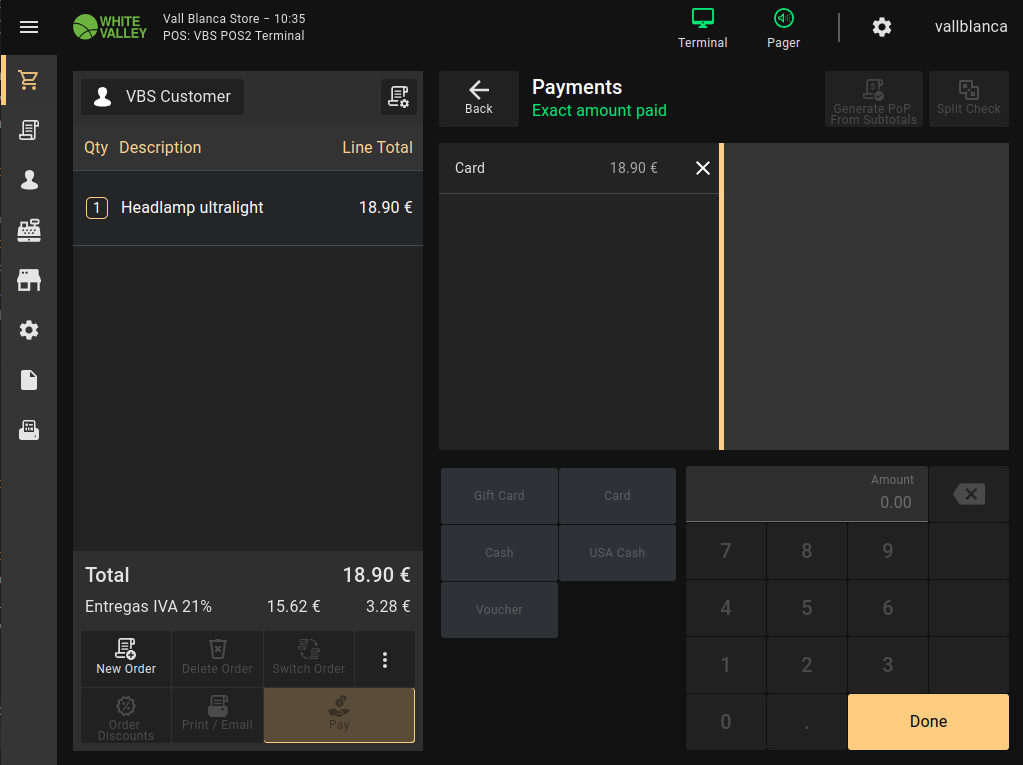Click the vallblanca user name
The width and height of the screenshot is (1023, 765).
coord(971,27)
